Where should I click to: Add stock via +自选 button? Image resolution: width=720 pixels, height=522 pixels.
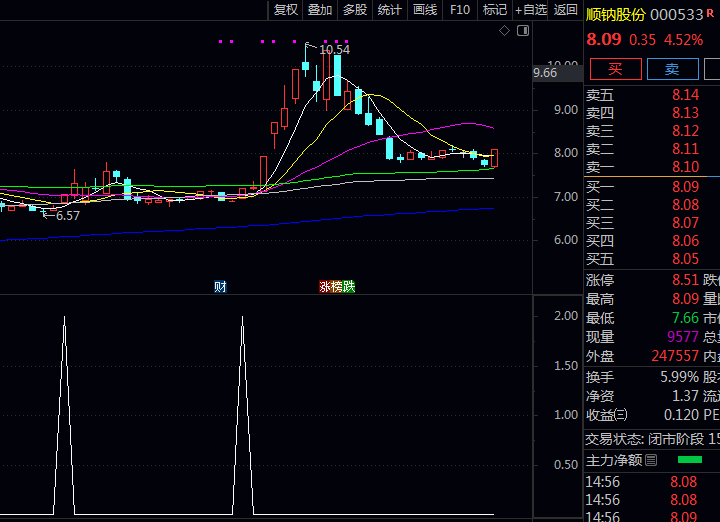point(530,10)
